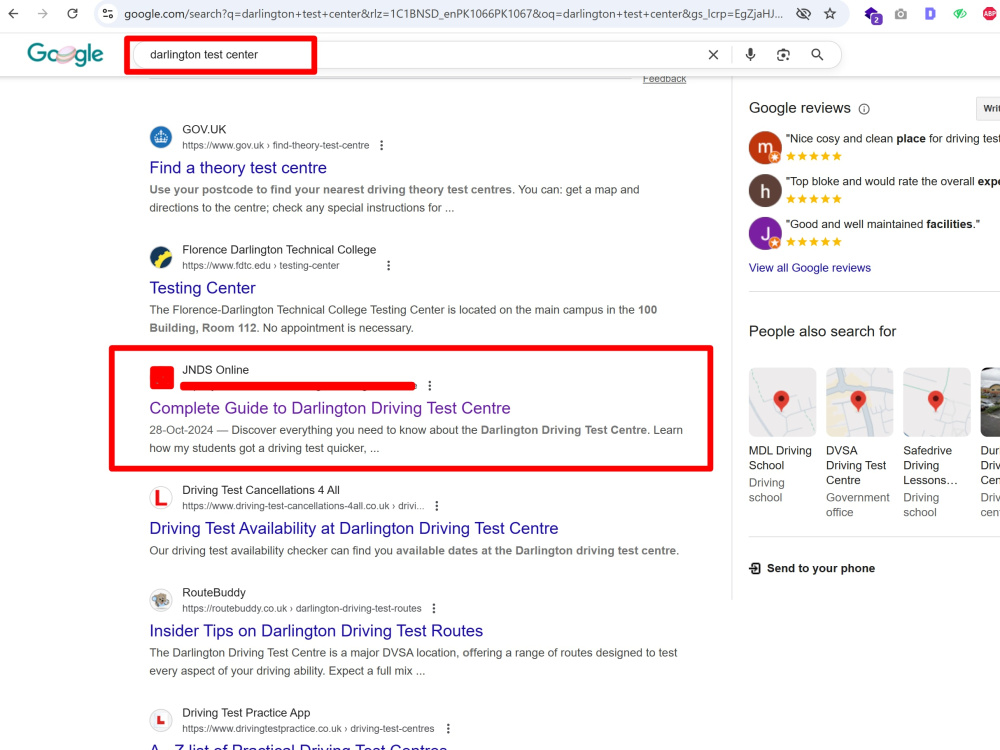Click Florence Darlington Technical College favicon
The width and height of the screenshot is (1000, 750).
(161, 257)
